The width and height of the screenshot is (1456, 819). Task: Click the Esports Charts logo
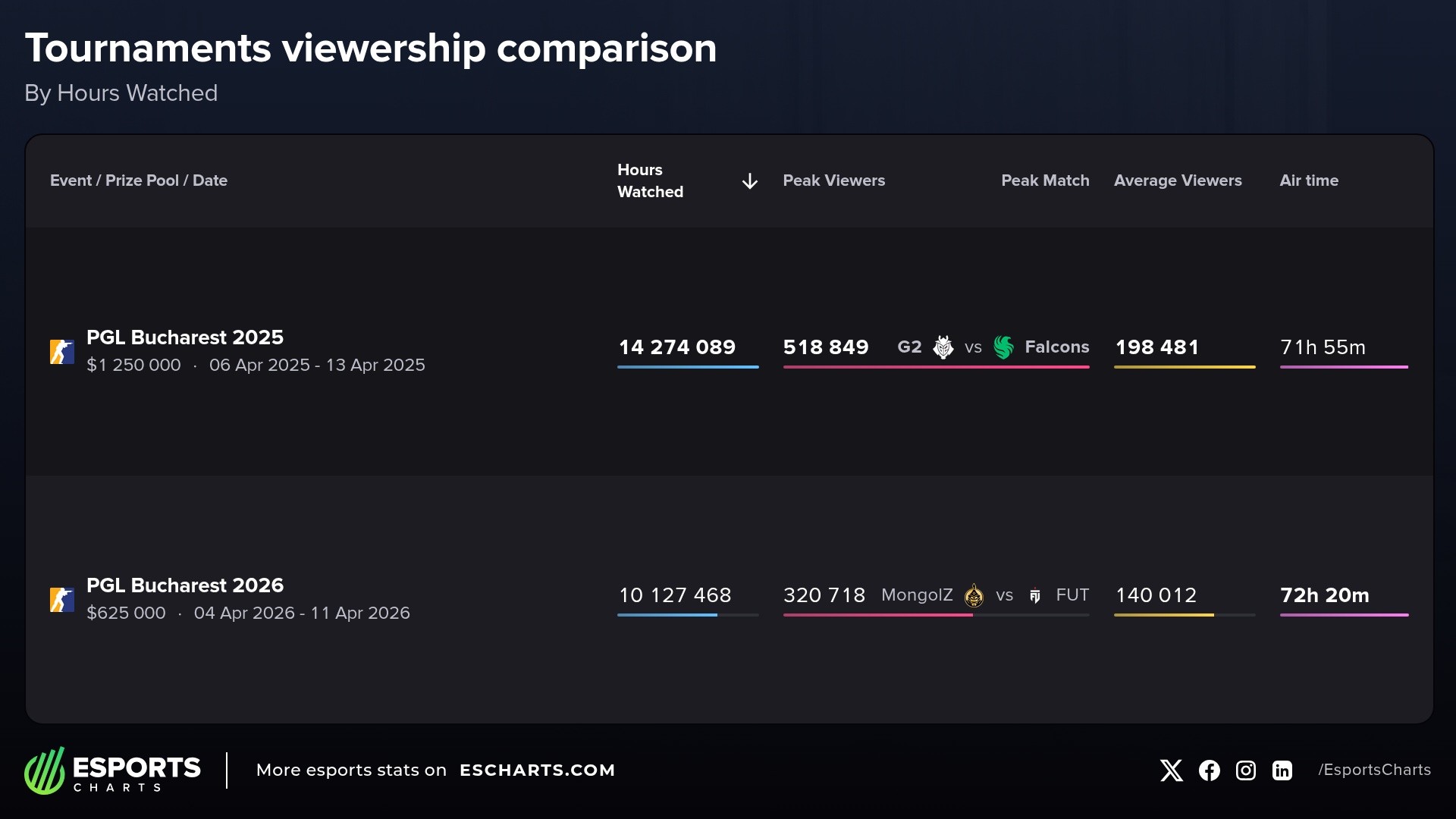[x=112, y=770]
